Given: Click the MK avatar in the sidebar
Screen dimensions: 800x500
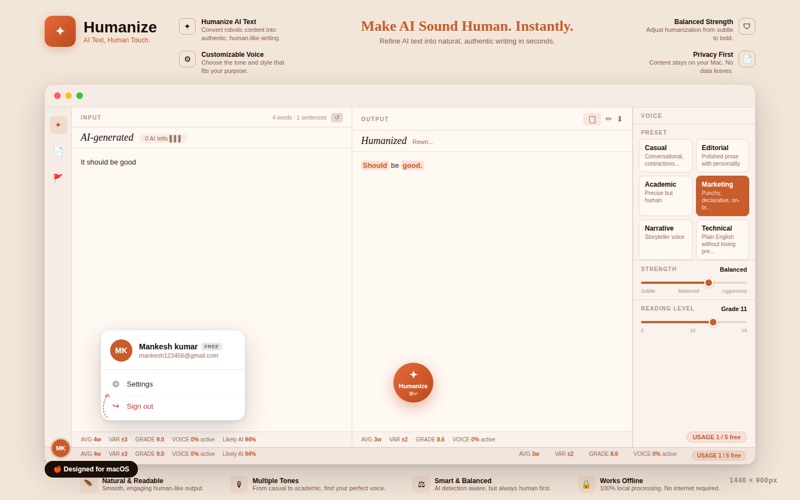Looking at the screenshot, I should point(61,448).
